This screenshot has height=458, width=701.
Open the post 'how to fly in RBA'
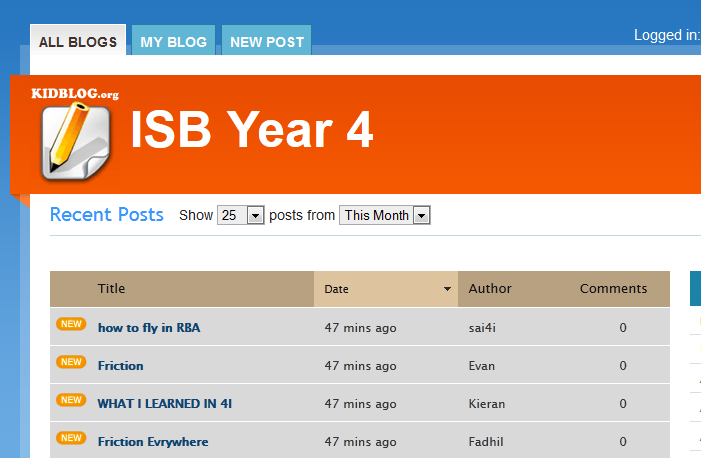(x=149, y=328)
